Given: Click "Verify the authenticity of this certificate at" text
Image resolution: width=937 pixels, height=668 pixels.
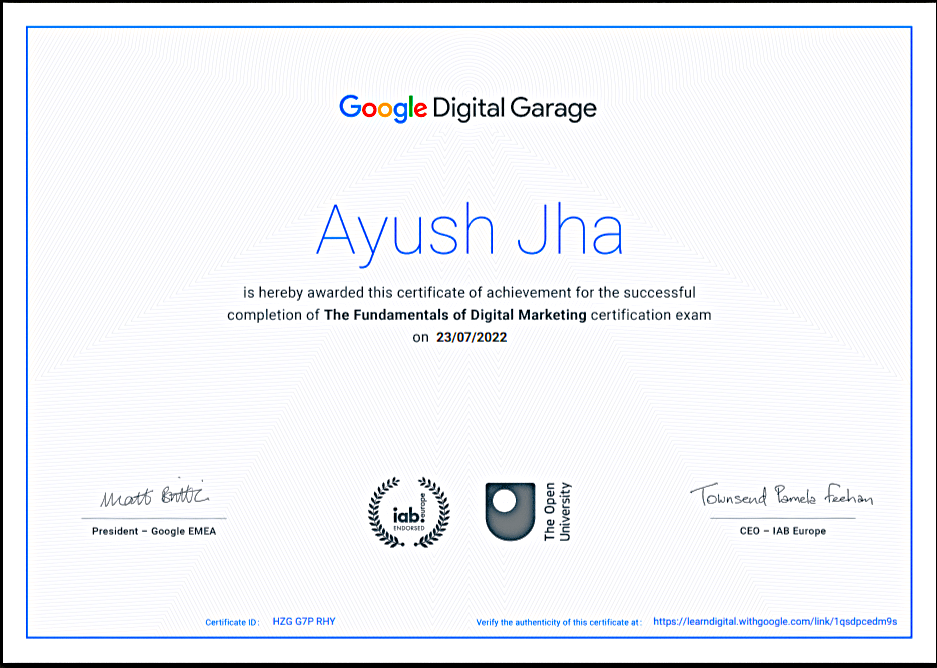Looking at the screenshot, I should [559, 622].
